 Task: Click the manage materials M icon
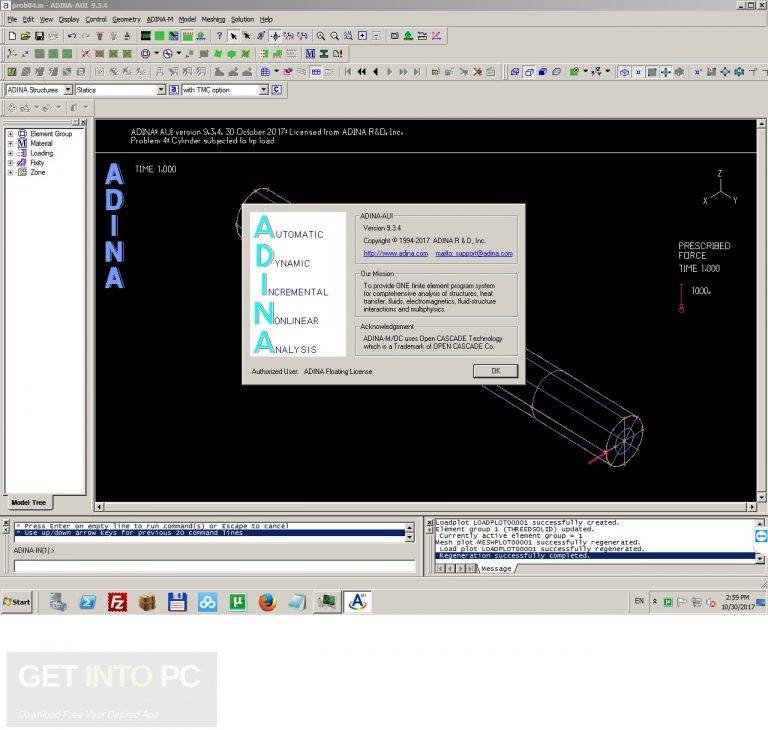310,54
